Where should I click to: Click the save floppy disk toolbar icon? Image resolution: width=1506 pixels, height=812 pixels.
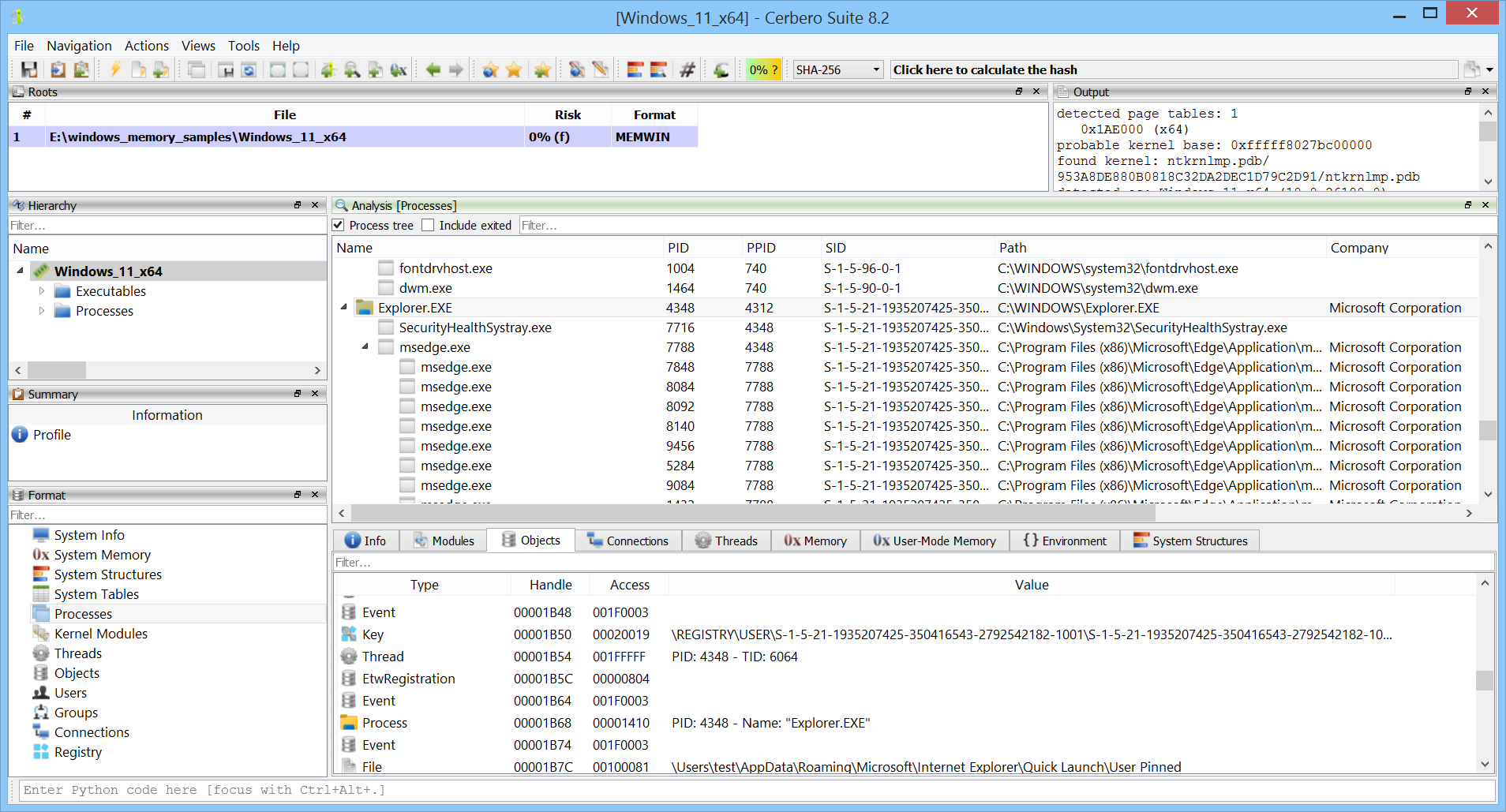coord(29,70)
